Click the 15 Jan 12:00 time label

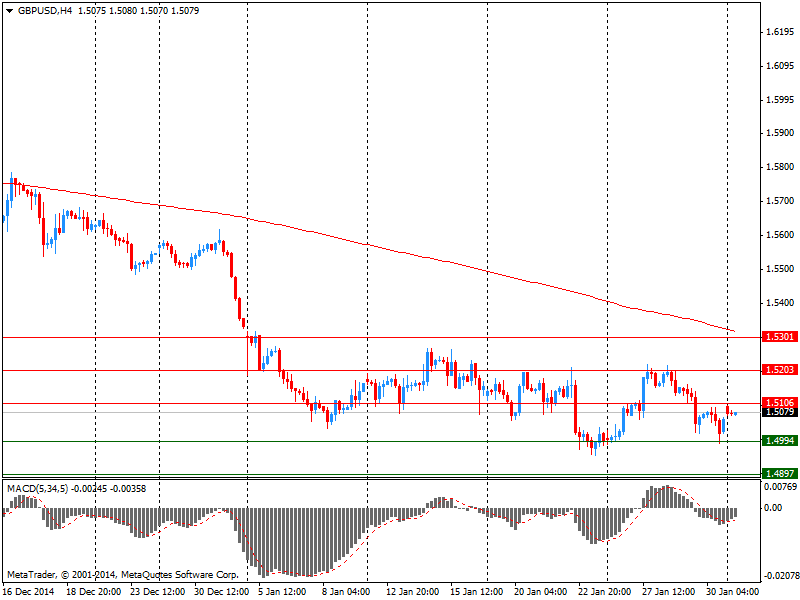(477, 592)
